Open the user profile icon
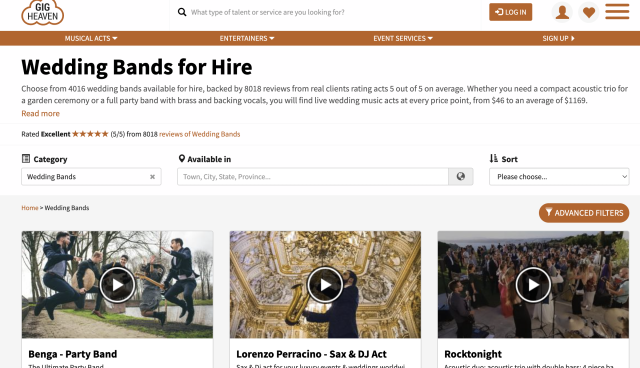 pyautogui.click(x=562, y=12)
